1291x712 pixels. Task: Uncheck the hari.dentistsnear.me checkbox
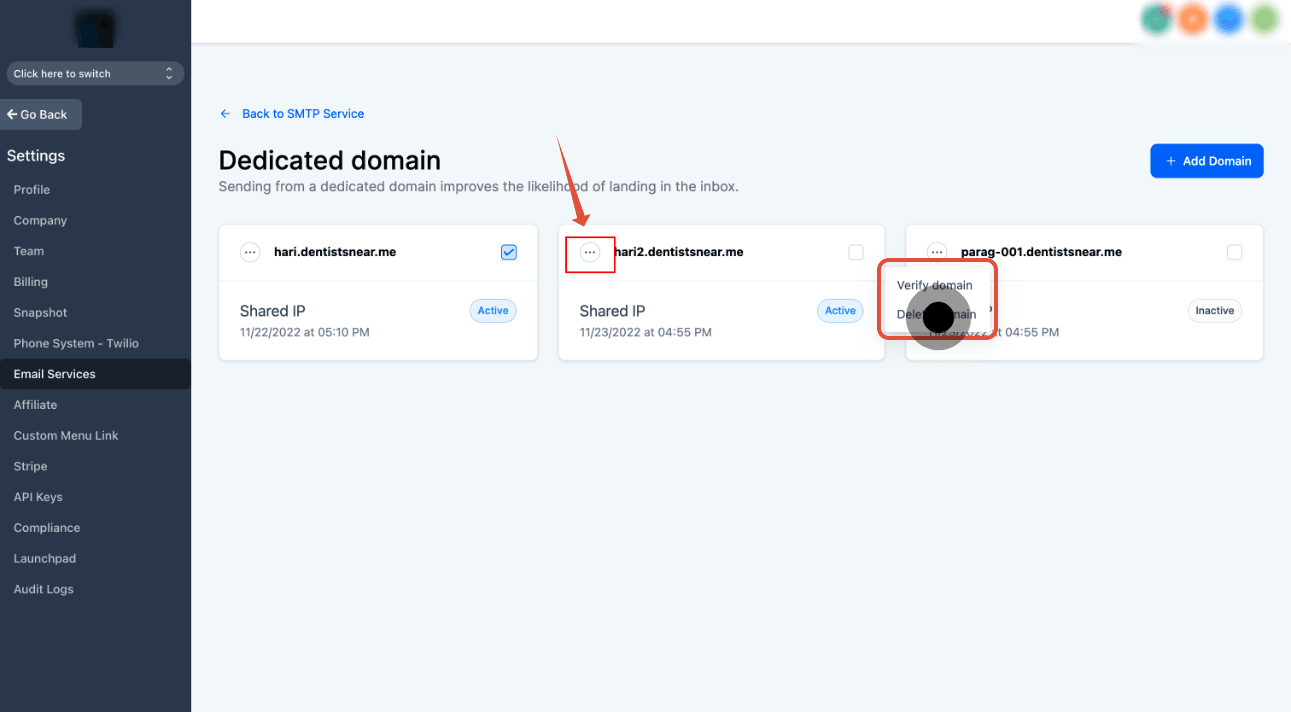click(509, 252)
